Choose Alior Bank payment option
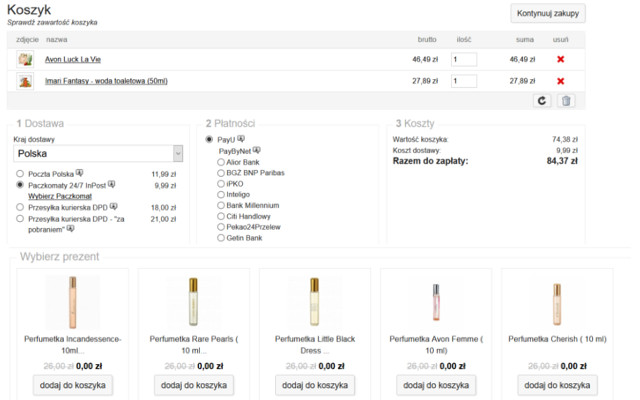The height and width of the screenshot is (400, 640). pyautogui.click(x=221, y=162)
